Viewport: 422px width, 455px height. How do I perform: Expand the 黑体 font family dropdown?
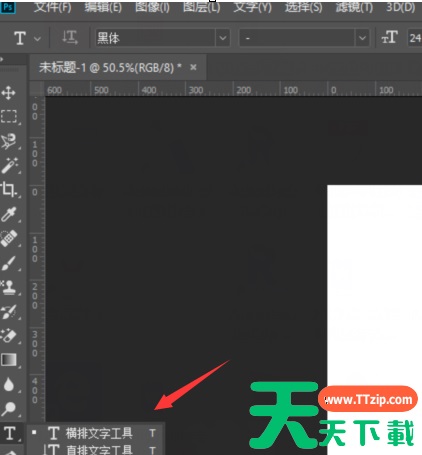223,38
